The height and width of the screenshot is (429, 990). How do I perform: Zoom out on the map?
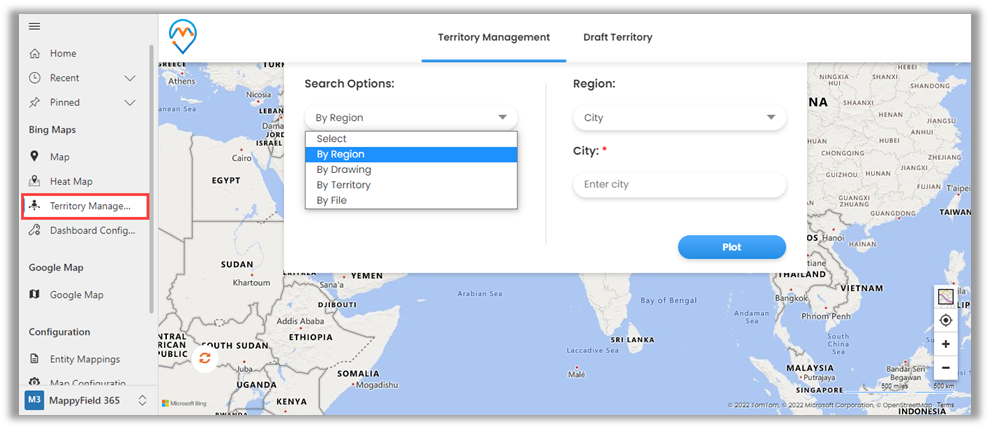(945, 367)
